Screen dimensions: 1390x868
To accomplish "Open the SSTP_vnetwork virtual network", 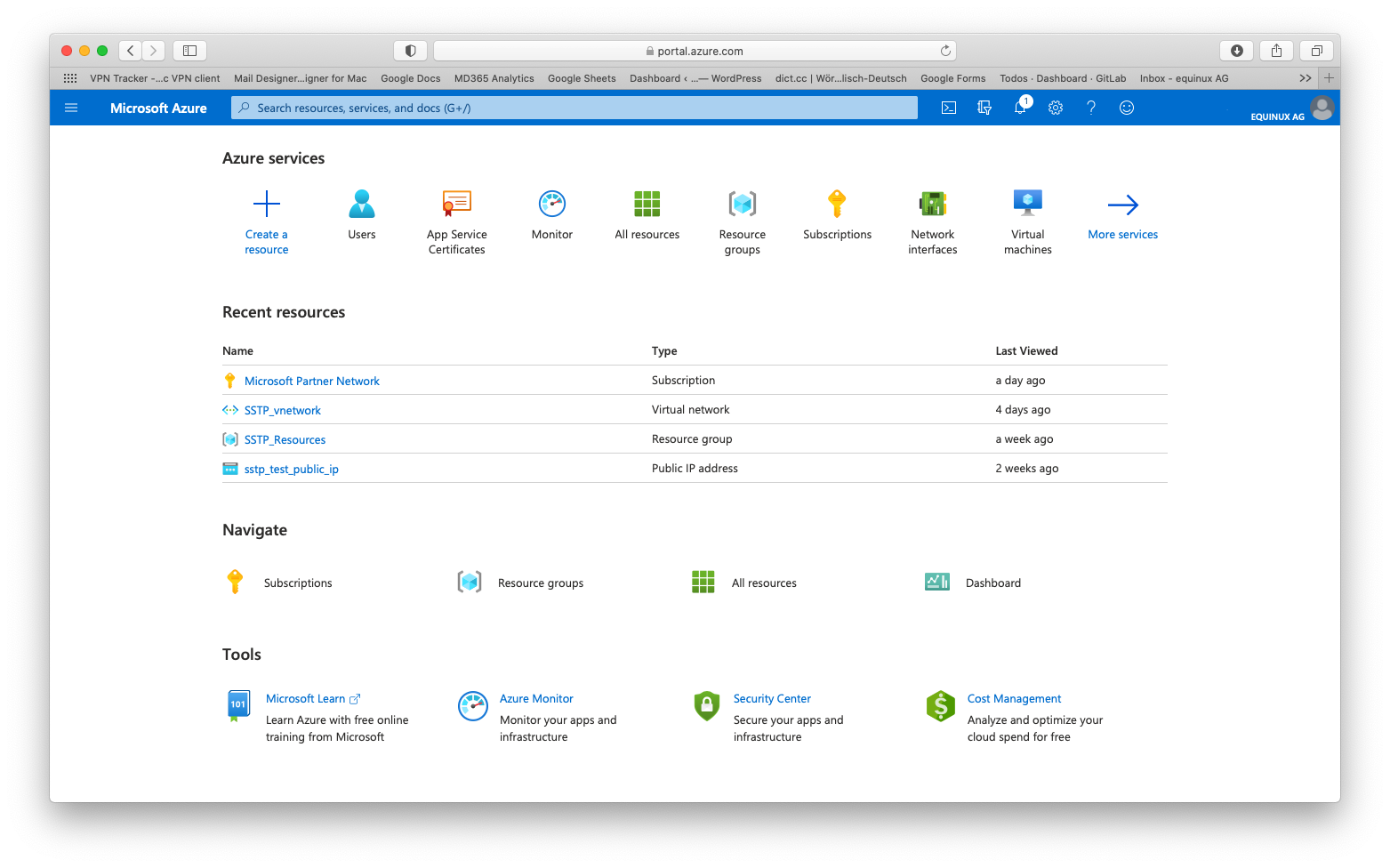I will coord(282,410).
